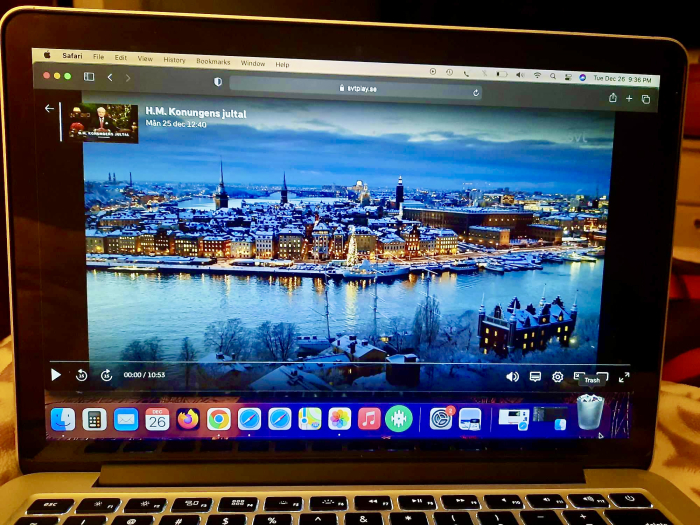The width and height of the screenshot is (700, 525).
Task: Open Finder from the Dock
Action: click(x=63, y=419)
